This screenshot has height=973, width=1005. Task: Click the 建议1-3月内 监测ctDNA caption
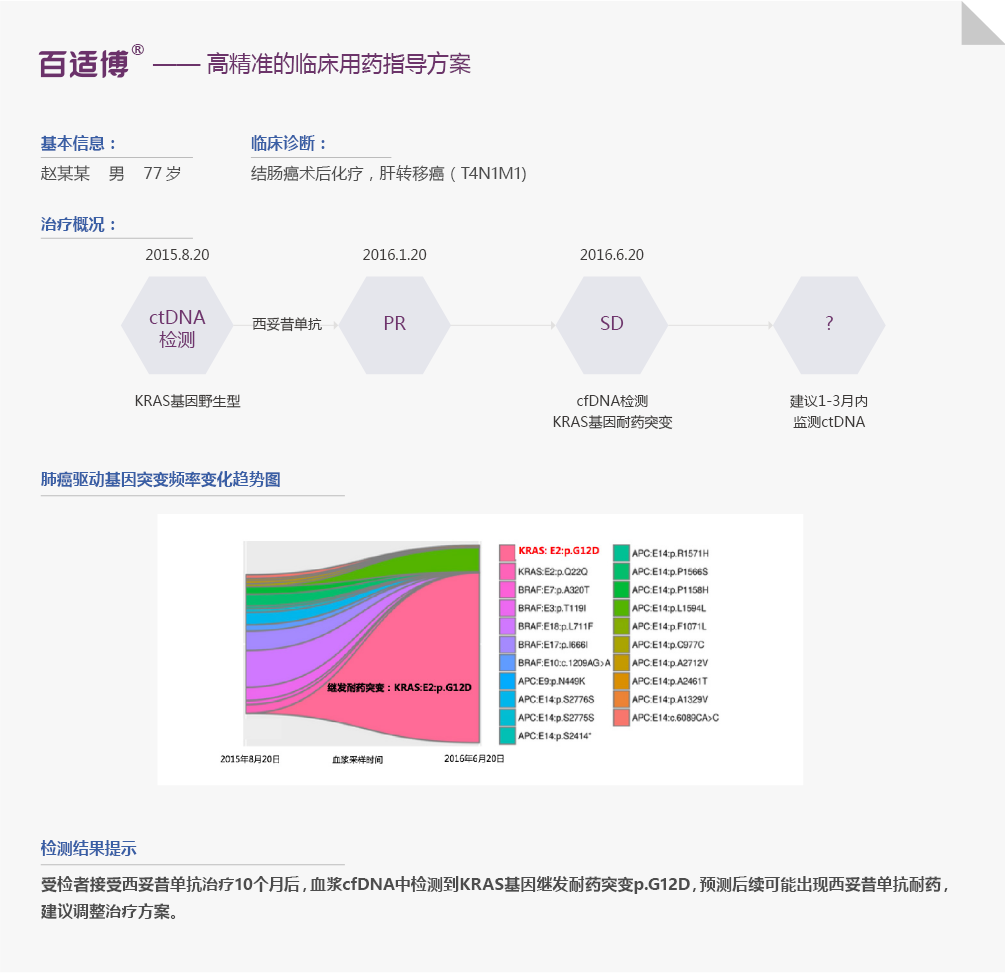pyautogui.click(x=829, y=412)
